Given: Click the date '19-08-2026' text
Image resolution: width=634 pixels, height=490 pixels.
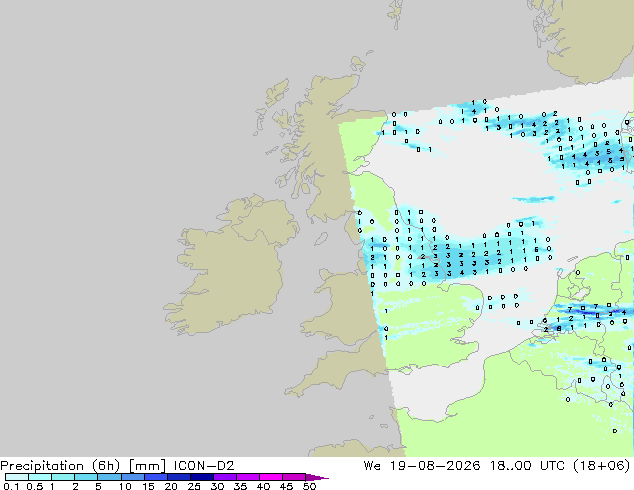Looking at the screenshot, I should pyautogui.click(x=435, y=466).
